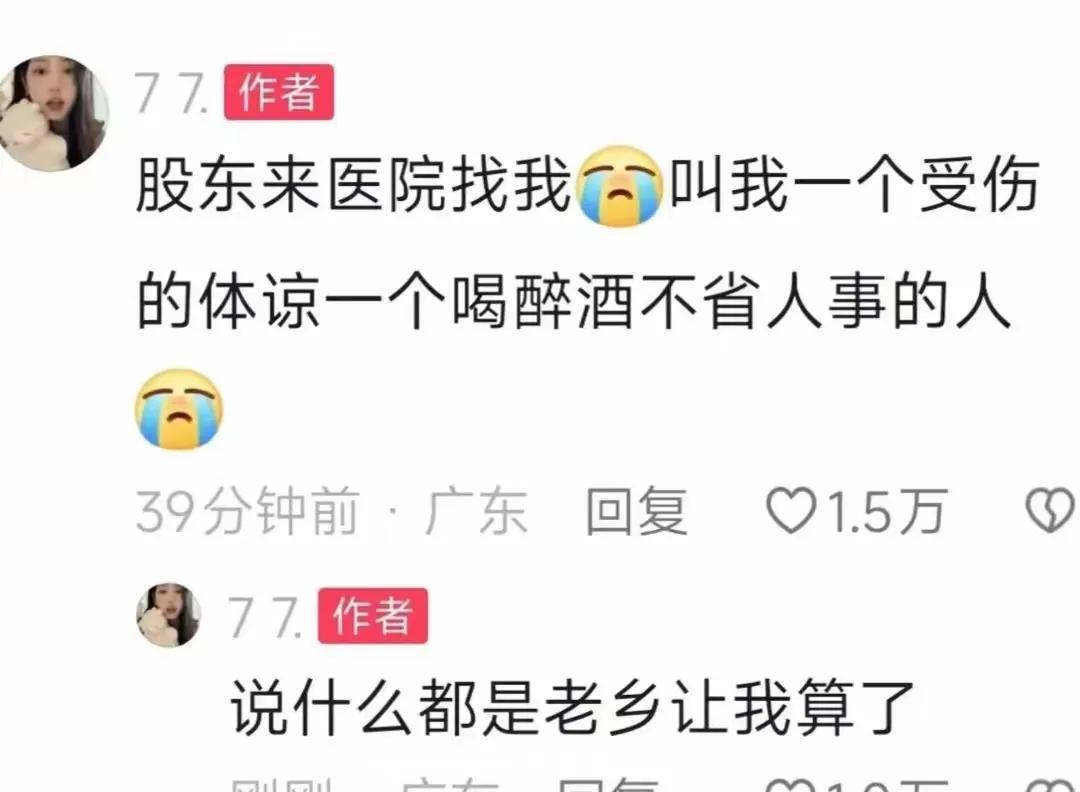This screenshot has width=1080, height=792.
Task: Tap the 39分钟前 timestamp
Action: tap(248, 511)
